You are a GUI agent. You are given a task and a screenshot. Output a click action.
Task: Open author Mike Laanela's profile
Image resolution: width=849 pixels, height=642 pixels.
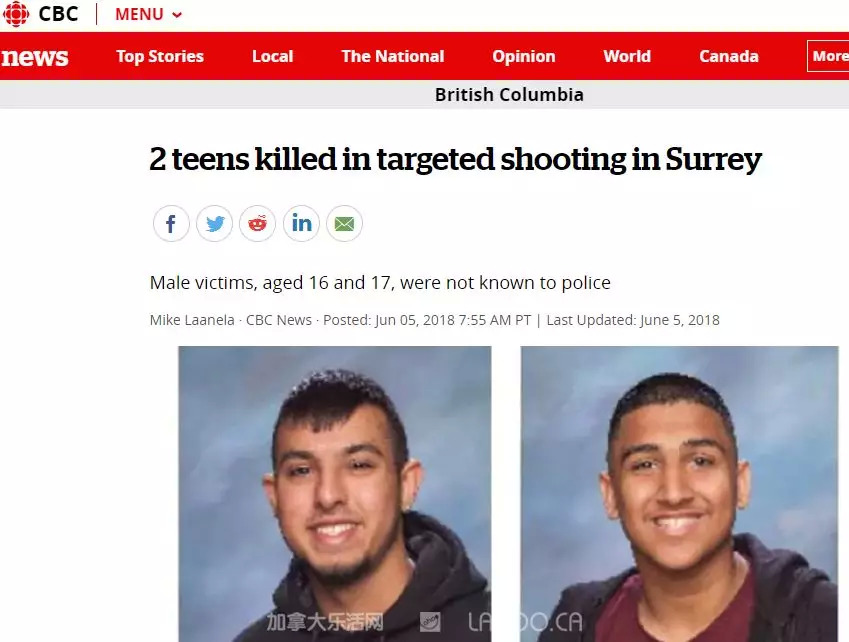(x=192, y=320)
